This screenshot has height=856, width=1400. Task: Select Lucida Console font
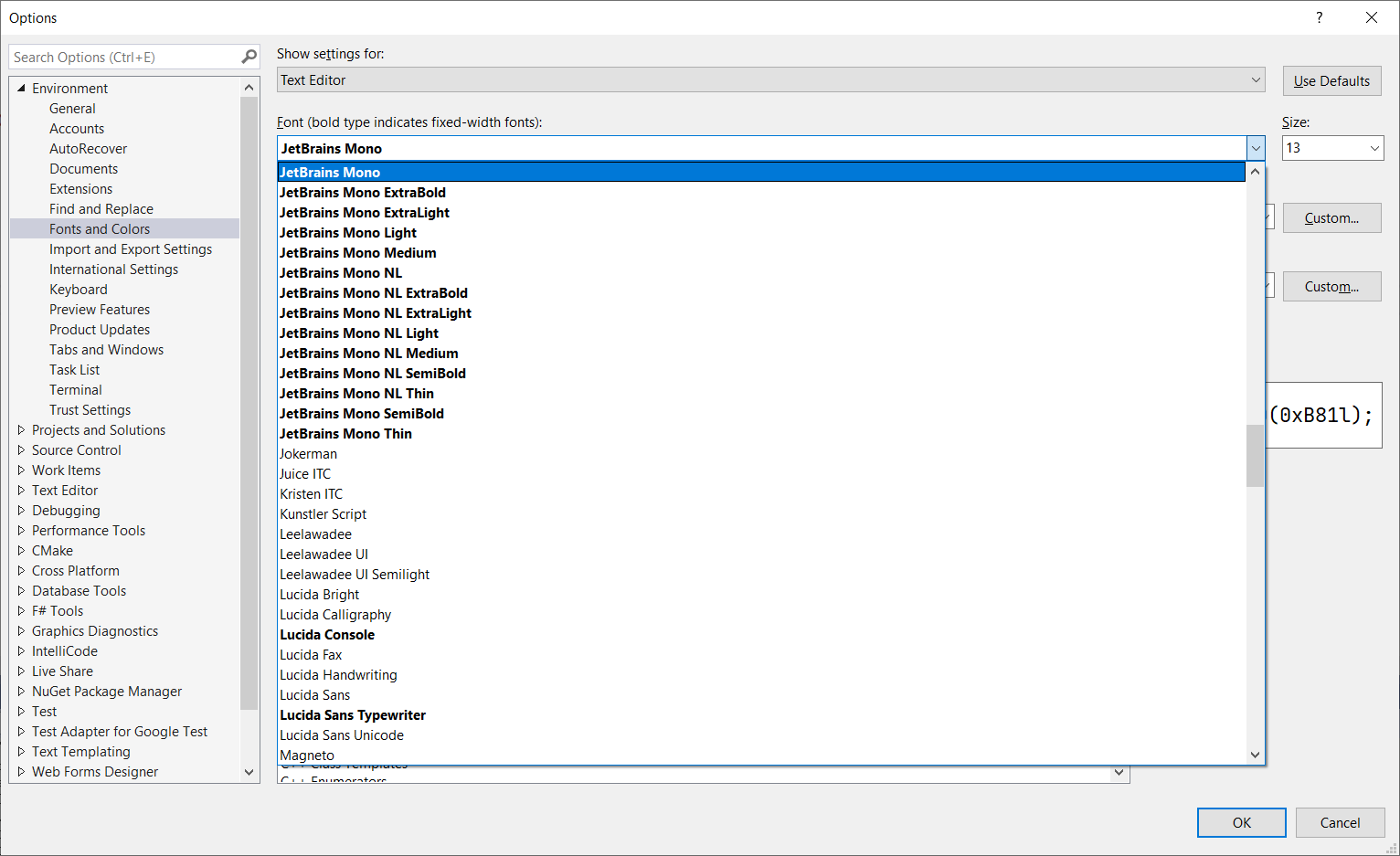(761, 634)
